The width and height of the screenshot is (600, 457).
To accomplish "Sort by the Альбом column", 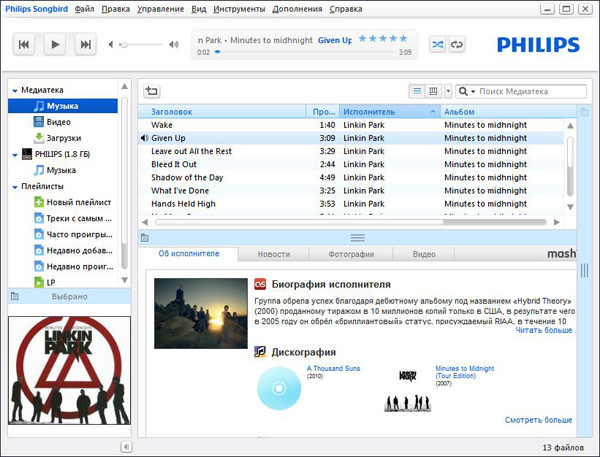I will coord(509,112).
